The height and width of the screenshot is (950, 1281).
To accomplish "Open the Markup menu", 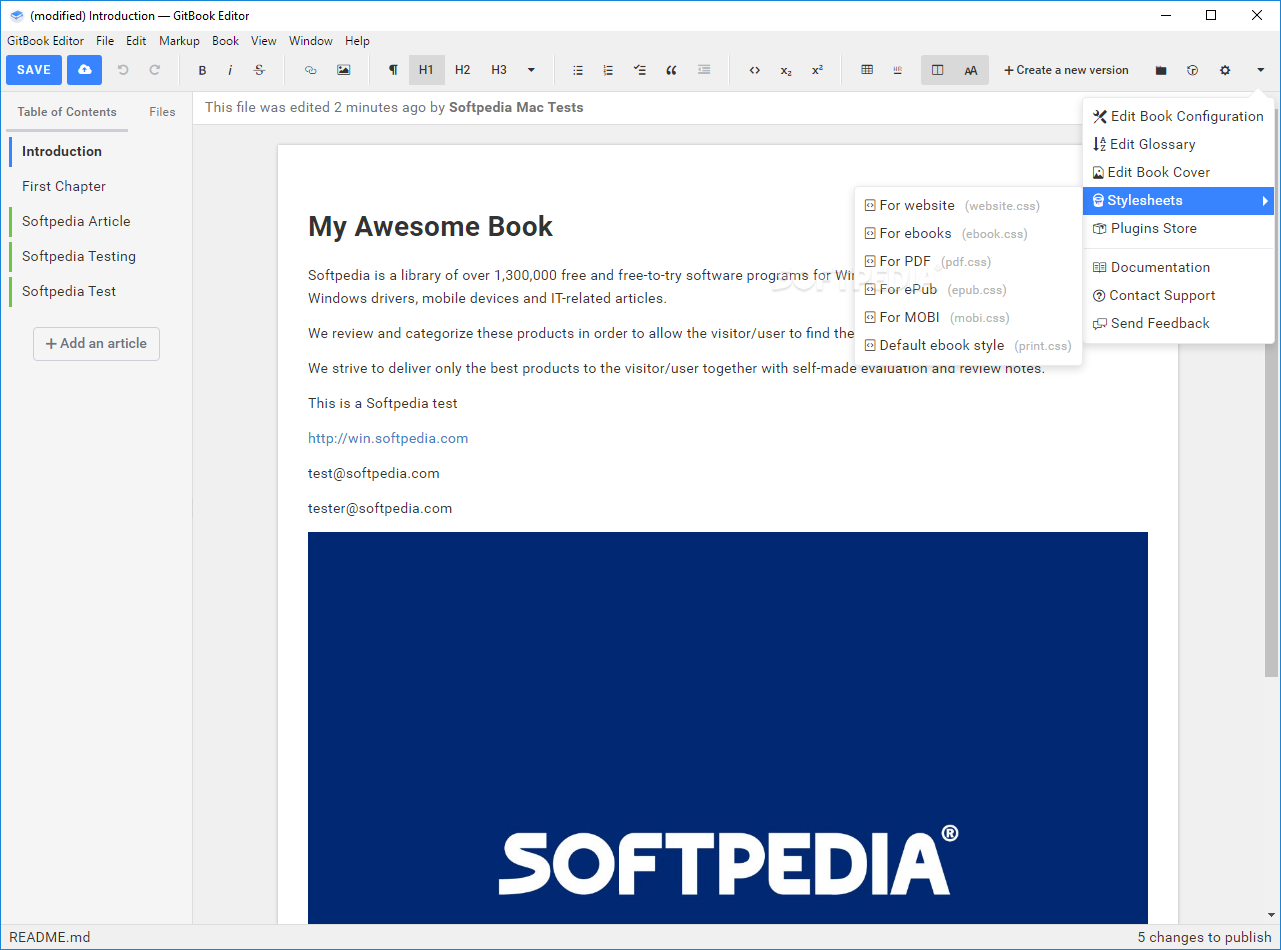I will (179, 41).
